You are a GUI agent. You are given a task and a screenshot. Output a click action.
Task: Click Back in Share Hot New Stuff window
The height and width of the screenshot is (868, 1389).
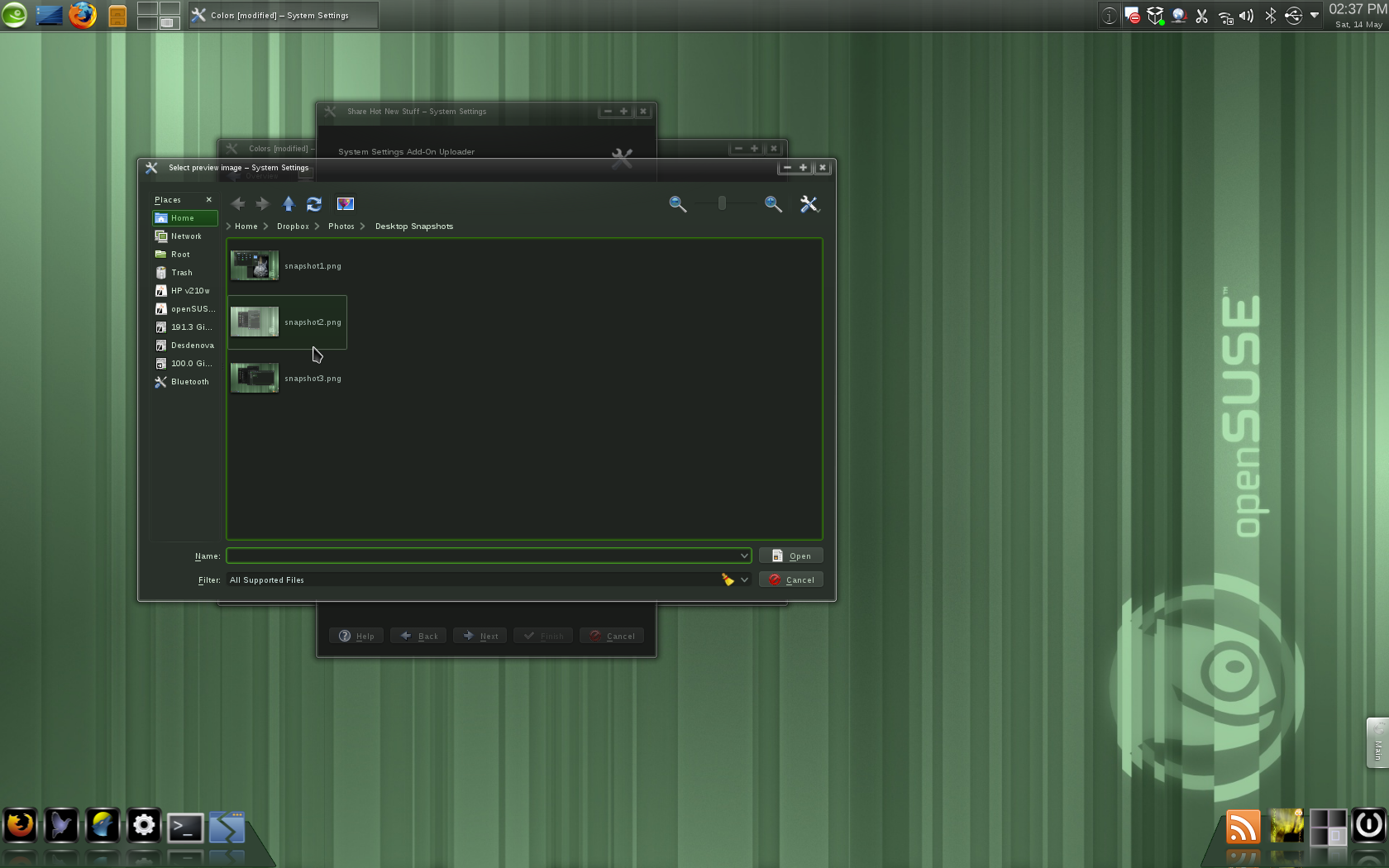tap(419, 636)
